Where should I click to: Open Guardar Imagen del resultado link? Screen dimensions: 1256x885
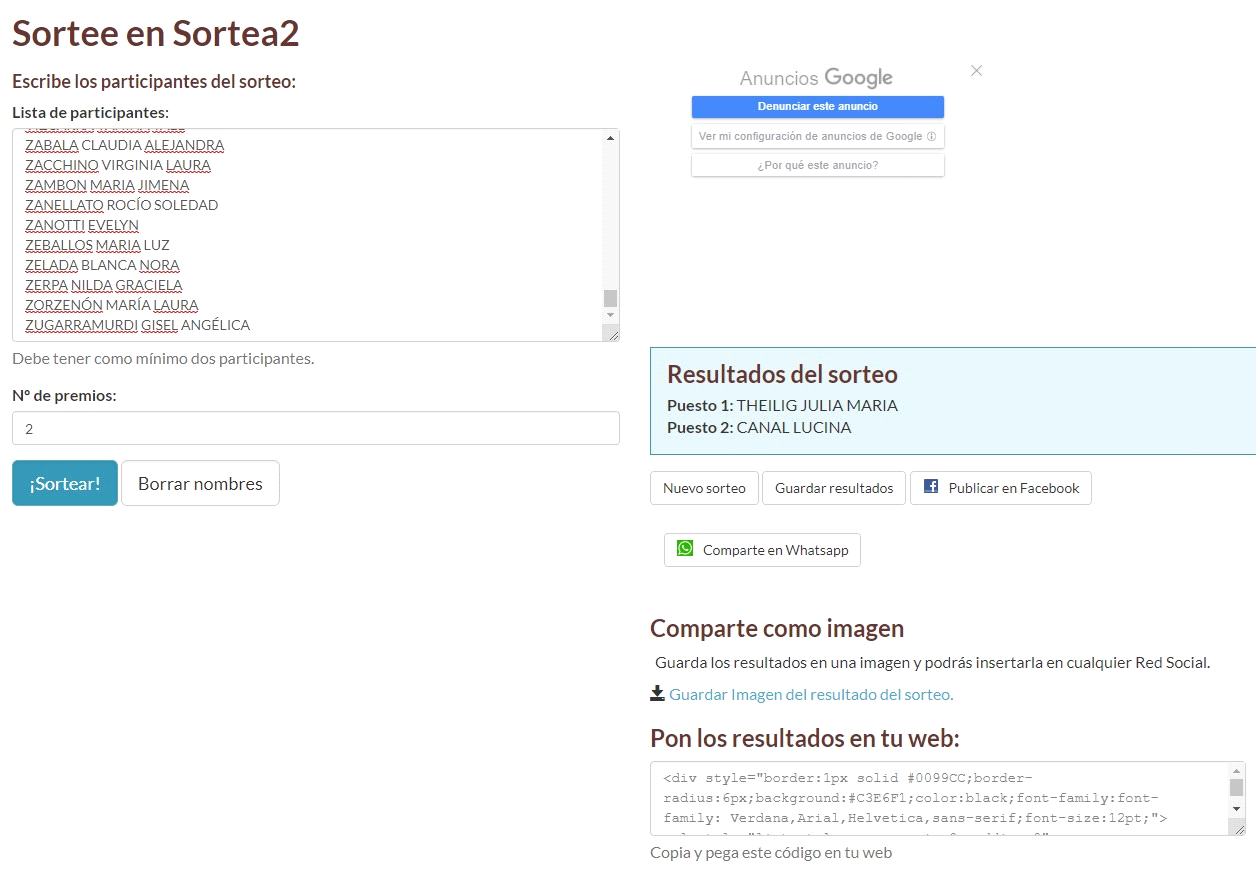(x=812, y=693)
